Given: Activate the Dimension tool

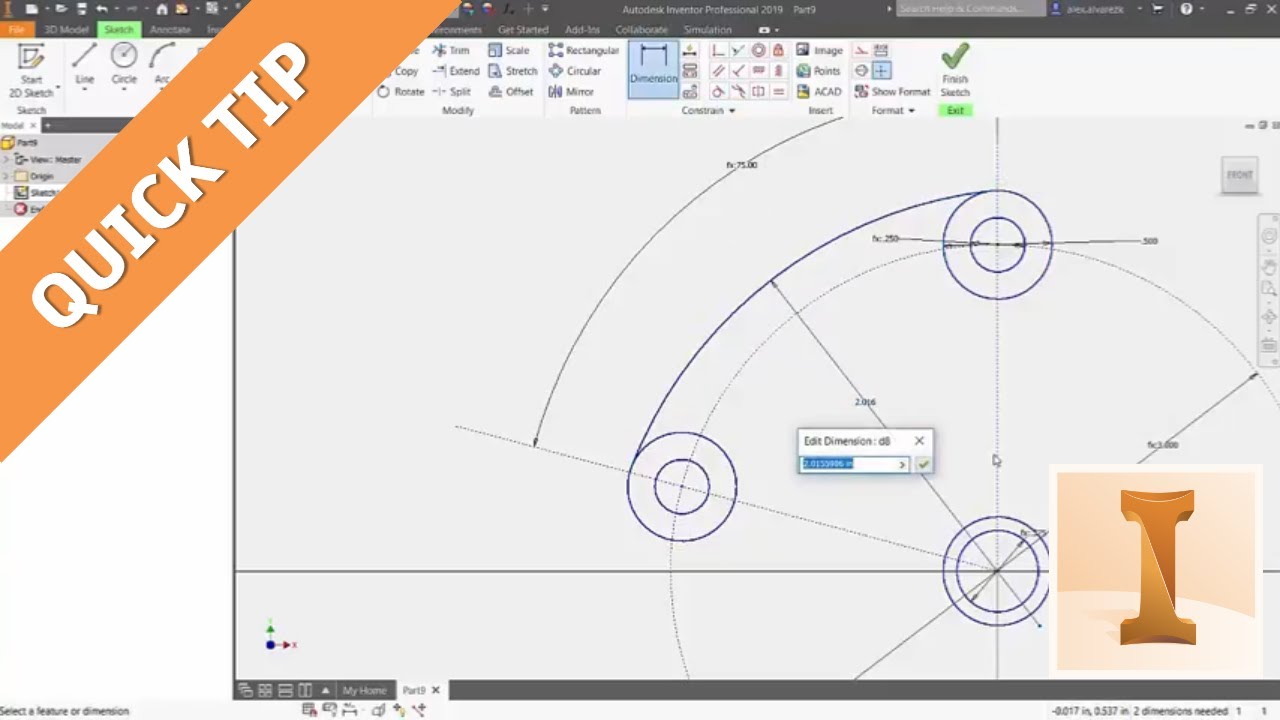Looking at the screenshot, I should point(653,68).
